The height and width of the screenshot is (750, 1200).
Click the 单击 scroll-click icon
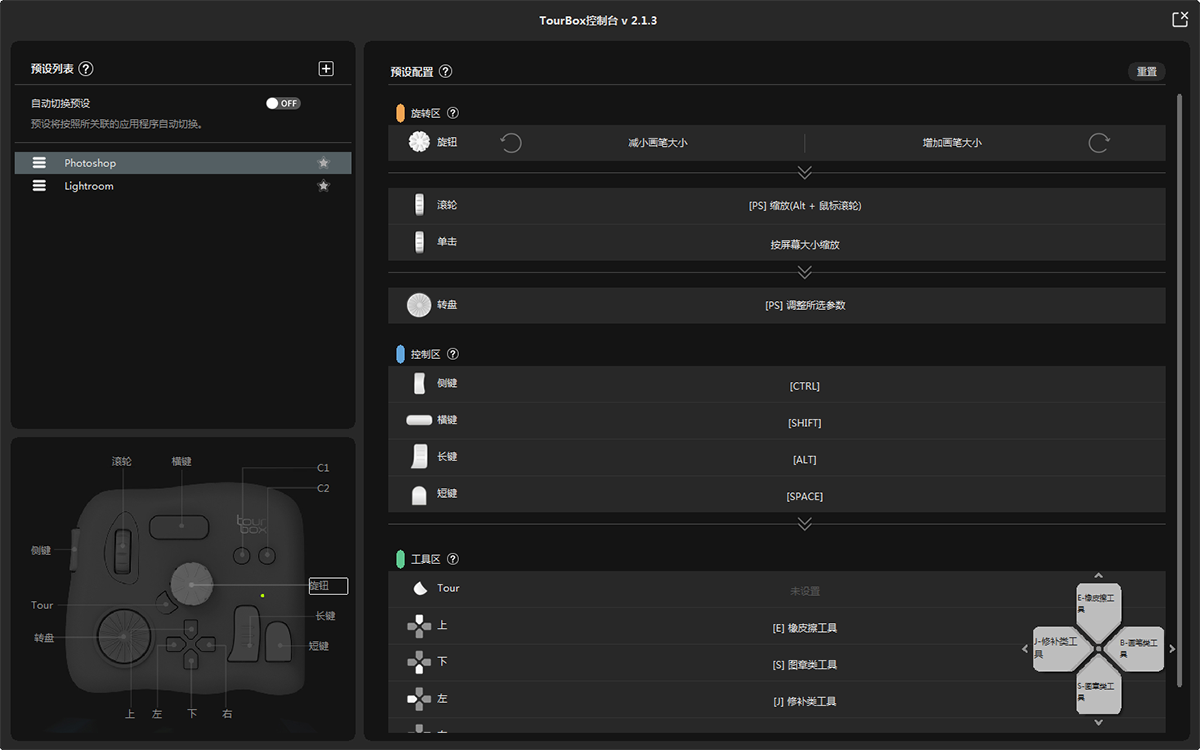coord(419,243)
